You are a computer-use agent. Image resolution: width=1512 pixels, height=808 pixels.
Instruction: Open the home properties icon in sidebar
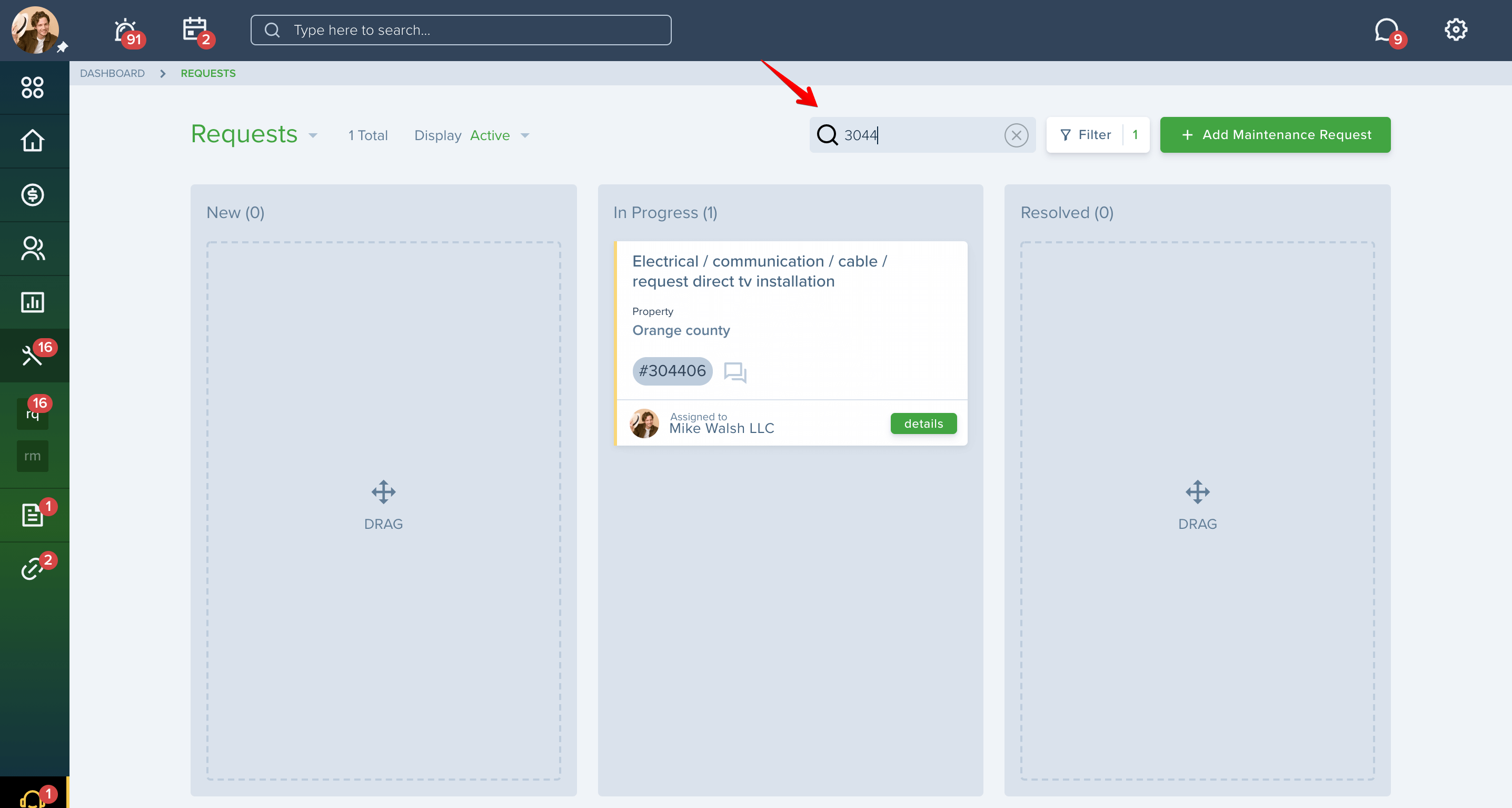pos(32,141)
